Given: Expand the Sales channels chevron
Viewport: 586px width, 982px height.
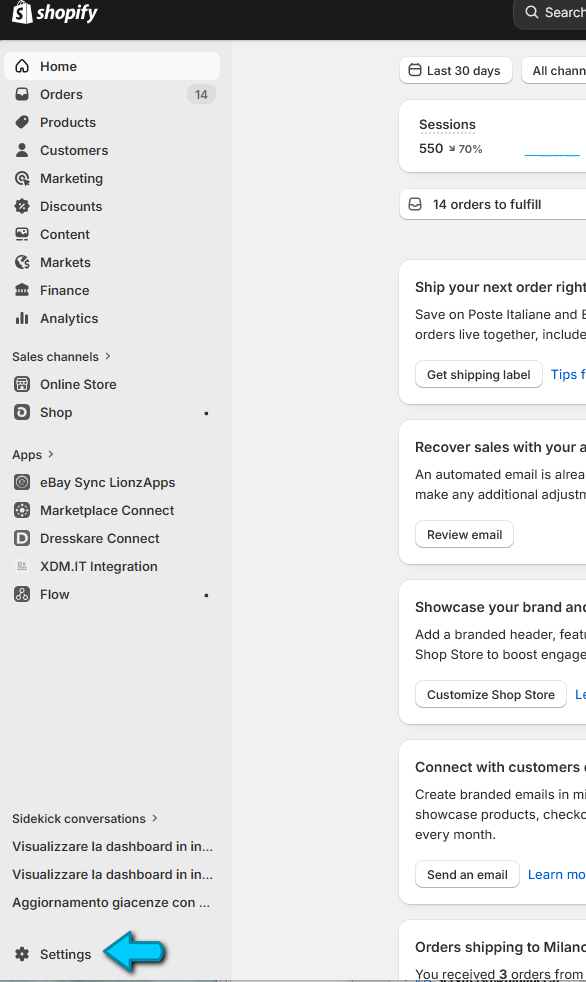Looking at the screenshot, I should tap(108, 356).
